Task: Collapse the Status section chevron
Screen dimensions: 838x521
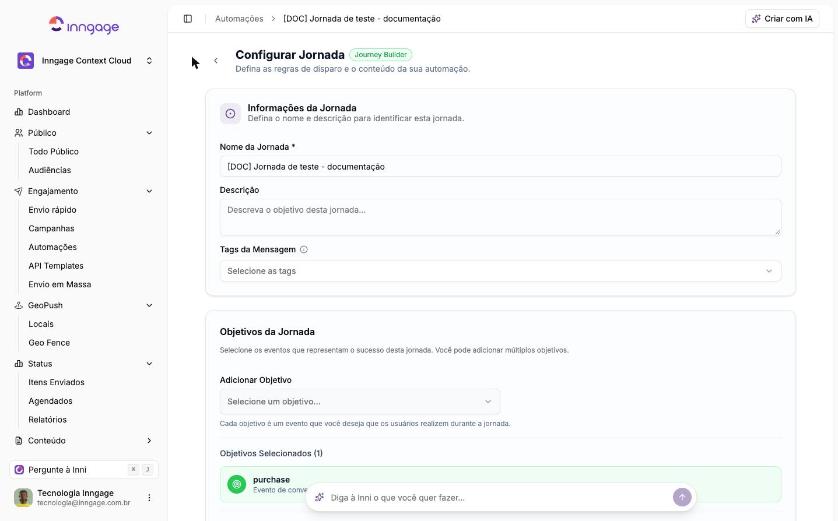Action: pyautogui.click(x=149, y=363)
